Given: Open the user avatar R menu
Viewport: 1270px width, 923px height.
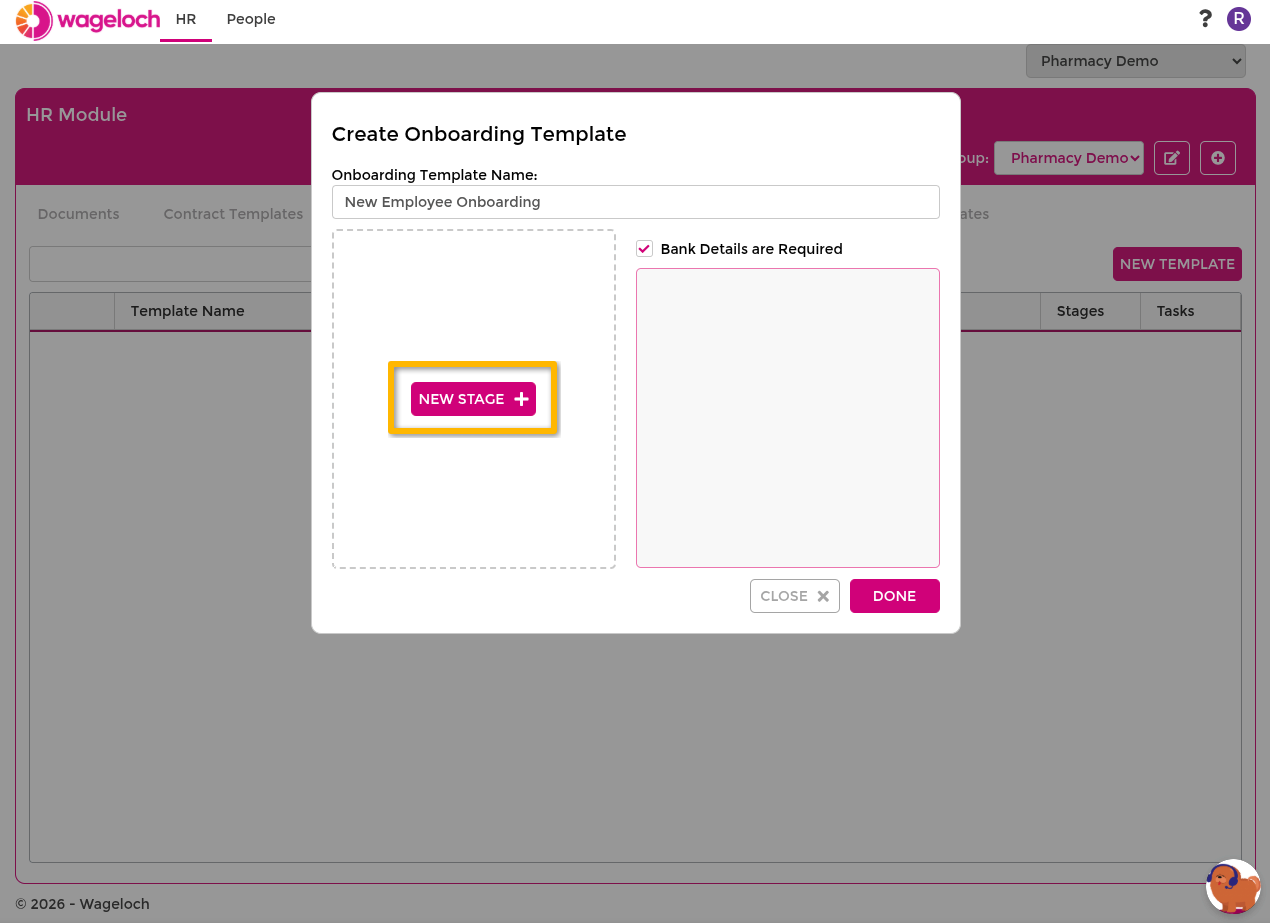Looking at the screenshot, I should 1239,18.
